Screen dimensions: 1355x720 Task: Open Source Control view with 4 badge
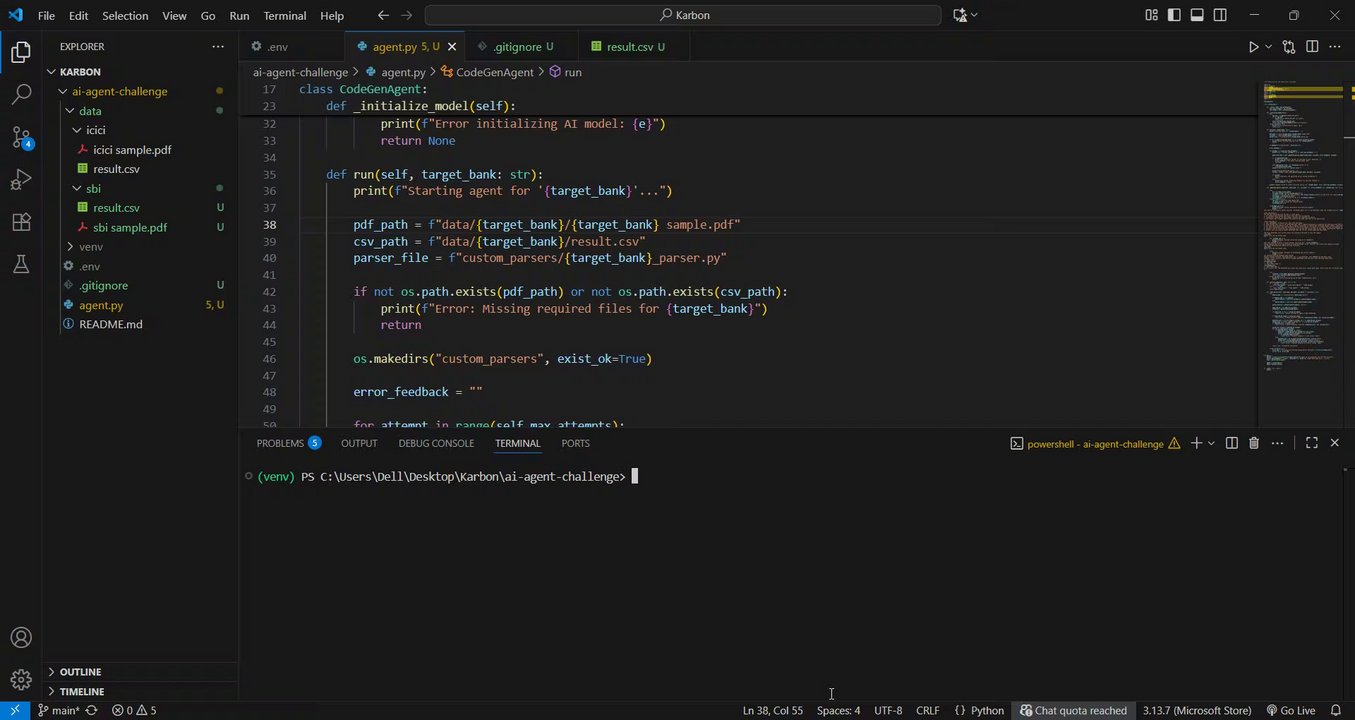[x=21, y=137]
